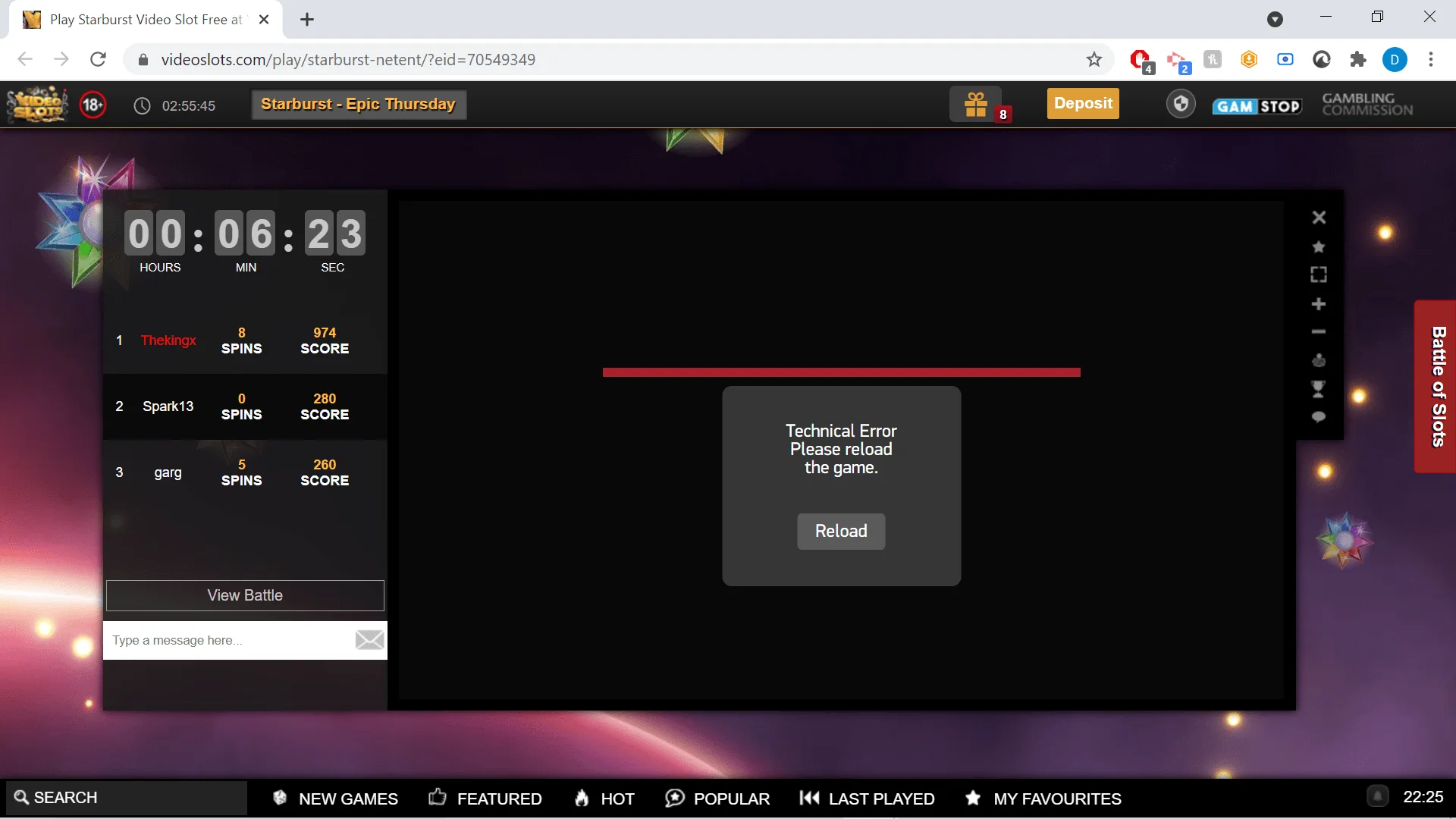Select player Spark13 in leaderboard
This screenshot has width=1456, height=819.
tap(168, 406)
